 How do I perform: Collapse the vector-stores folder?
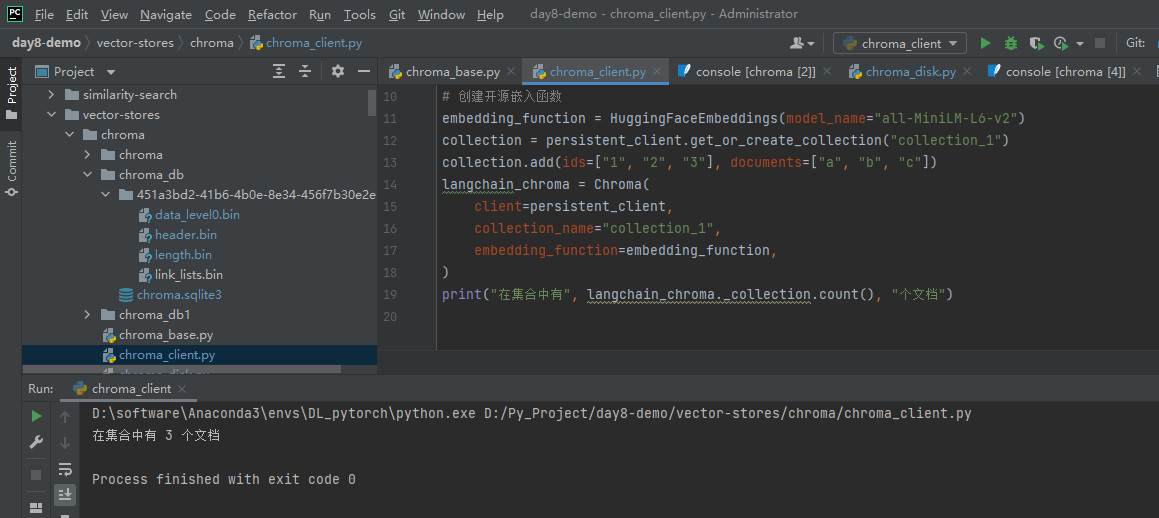click(51, 115)
